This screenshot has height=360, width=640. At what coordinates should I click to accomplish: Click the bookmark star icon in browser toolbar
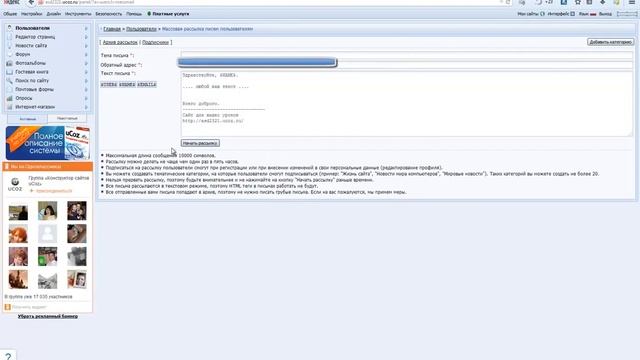point(578,2)
